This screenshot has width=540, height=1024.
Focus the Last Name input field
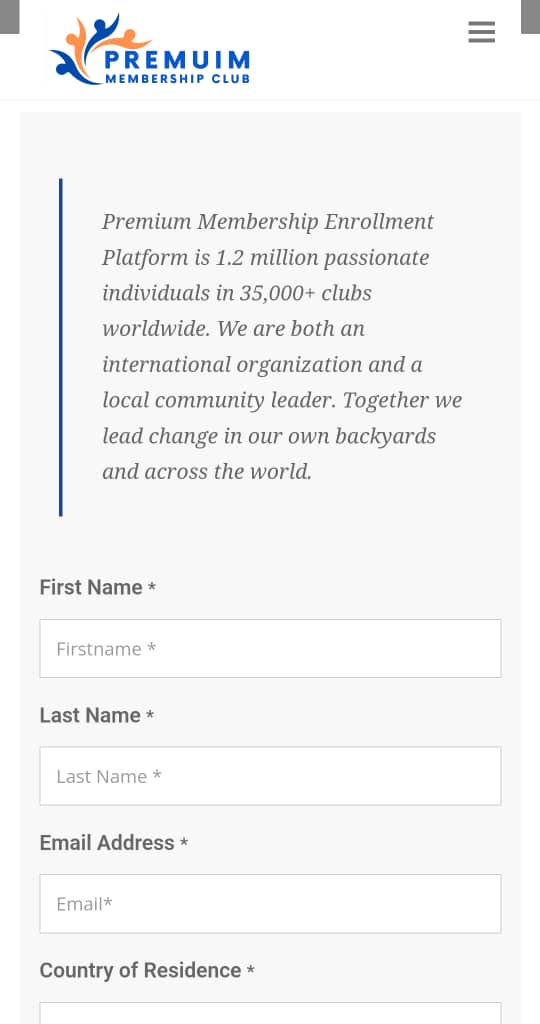point(270,776)
